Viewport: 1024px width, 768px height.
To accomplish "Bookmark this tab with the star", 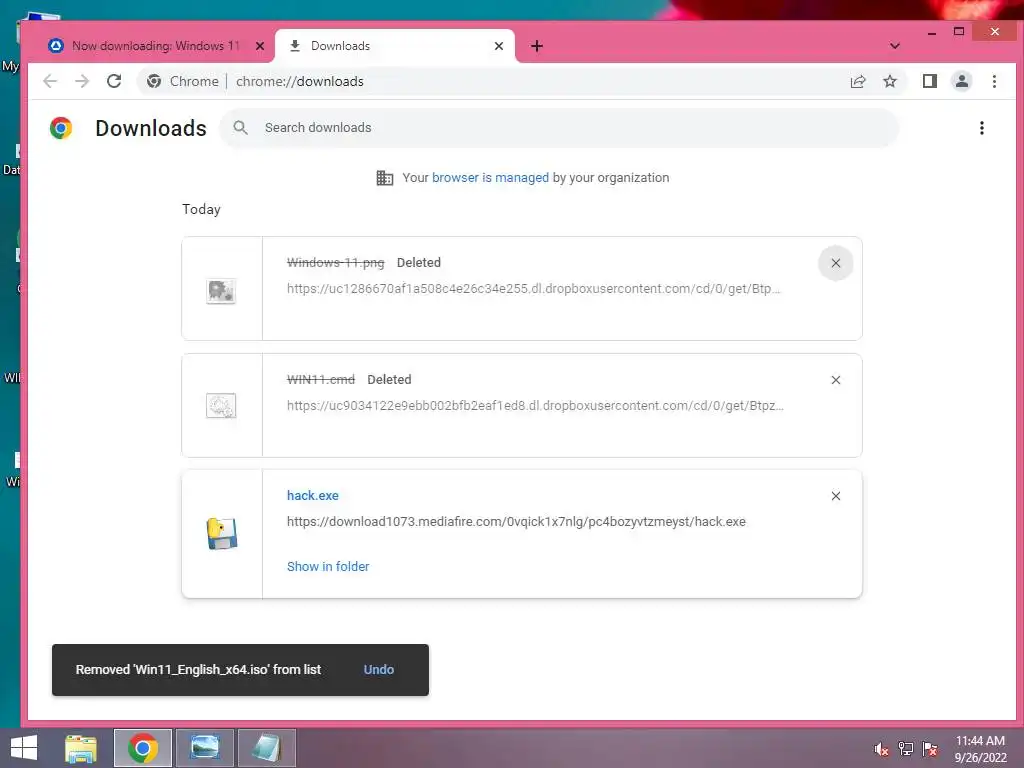I will coord(889,81).
